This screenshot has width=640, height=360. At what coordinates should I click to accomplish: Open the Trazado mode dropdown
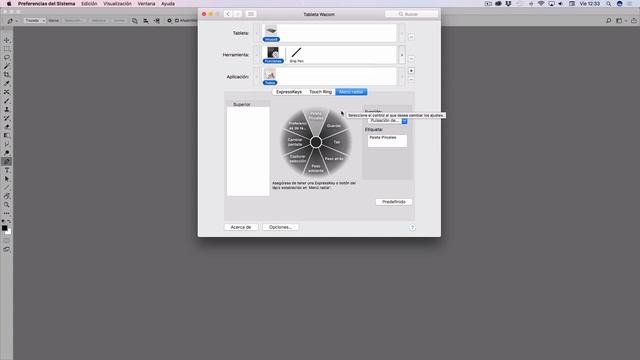(34, 20)
